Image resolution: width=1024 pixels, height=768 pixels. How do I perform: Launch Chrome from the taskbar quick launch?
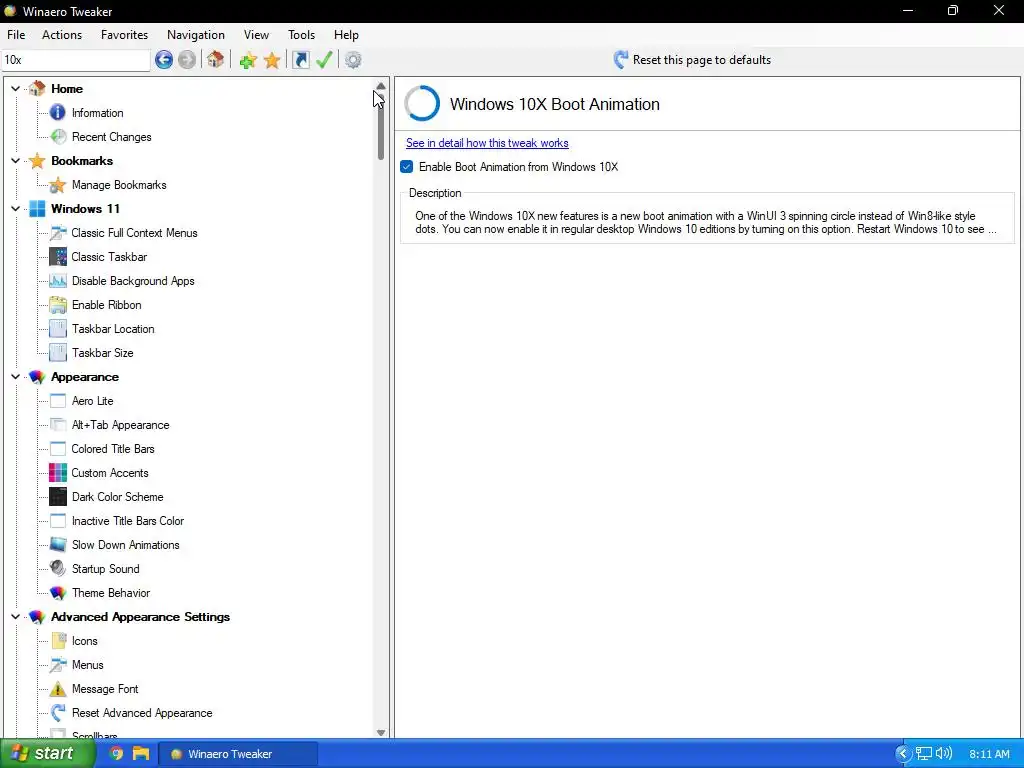point(116,754)
